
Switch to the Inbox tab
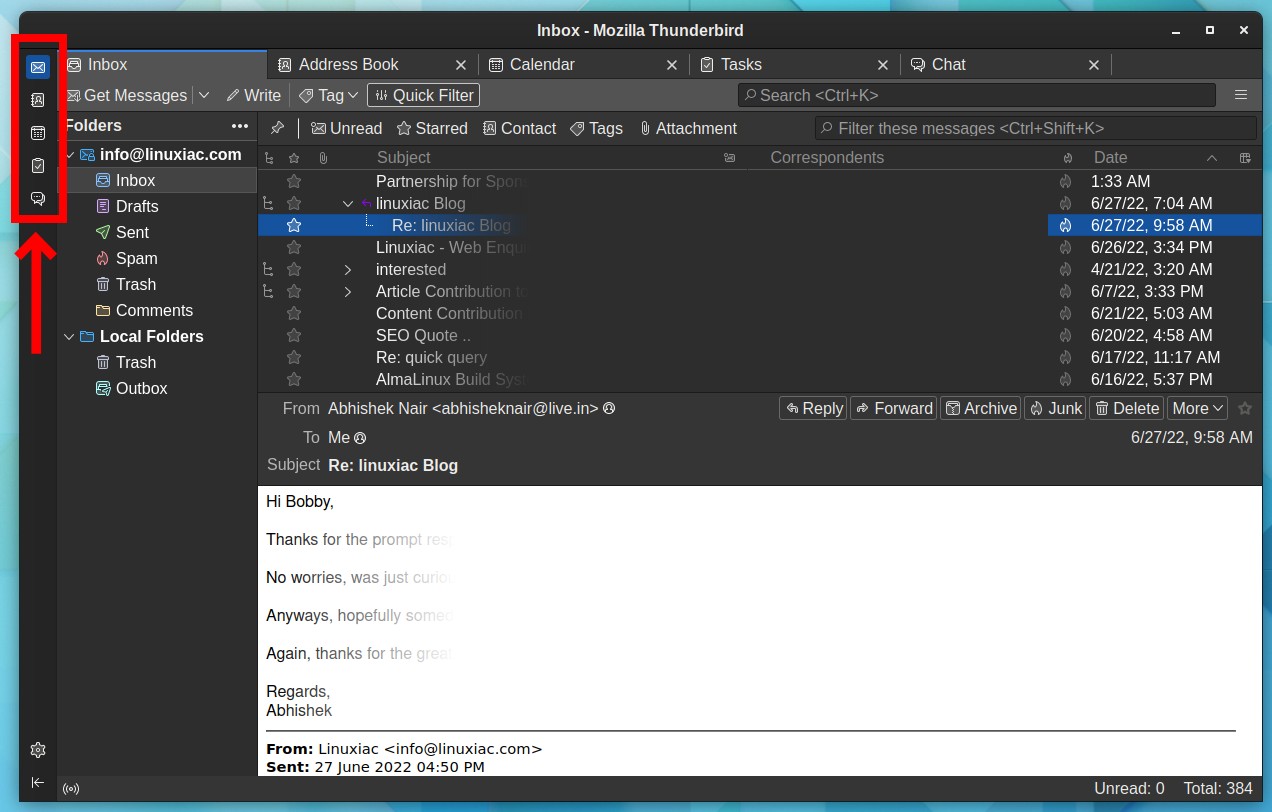(x=162, y=65)
